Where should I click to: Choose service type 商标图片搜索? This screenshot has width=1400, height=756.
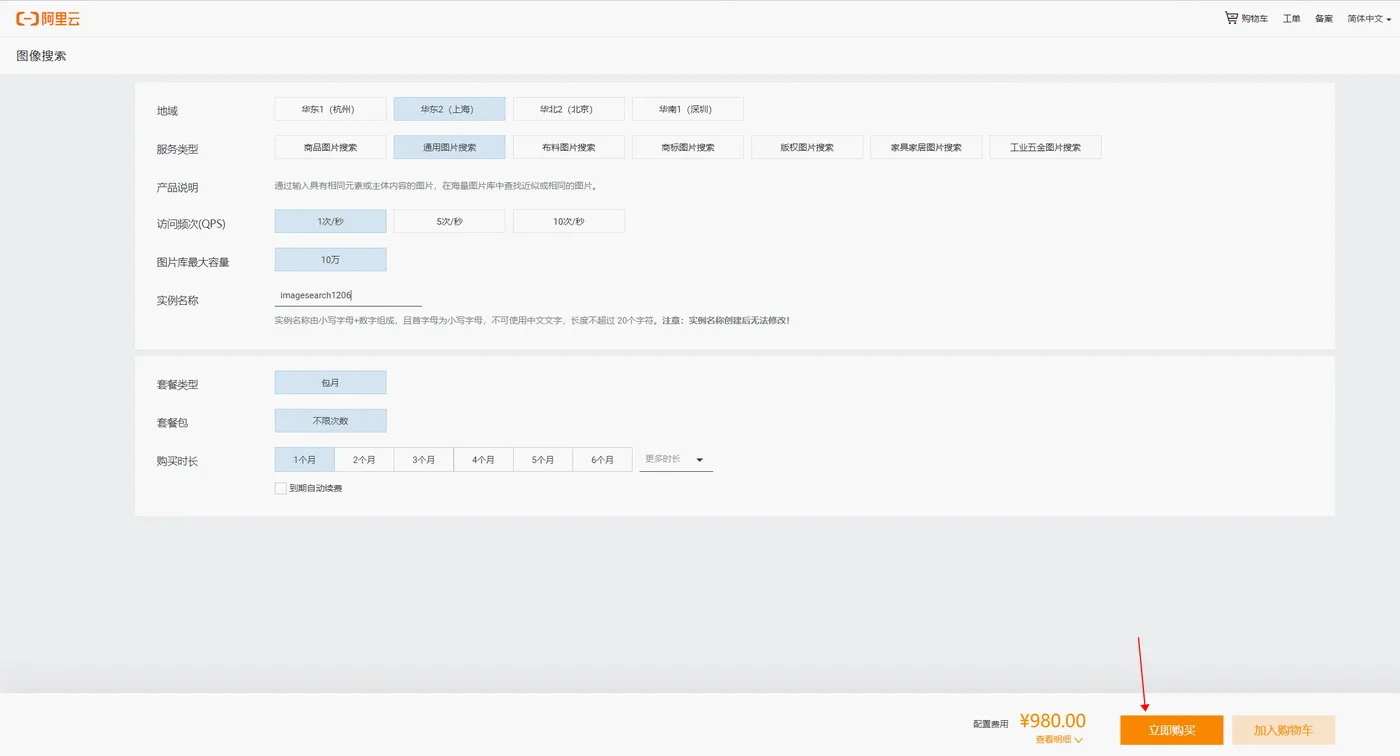(x=687, y=147)
